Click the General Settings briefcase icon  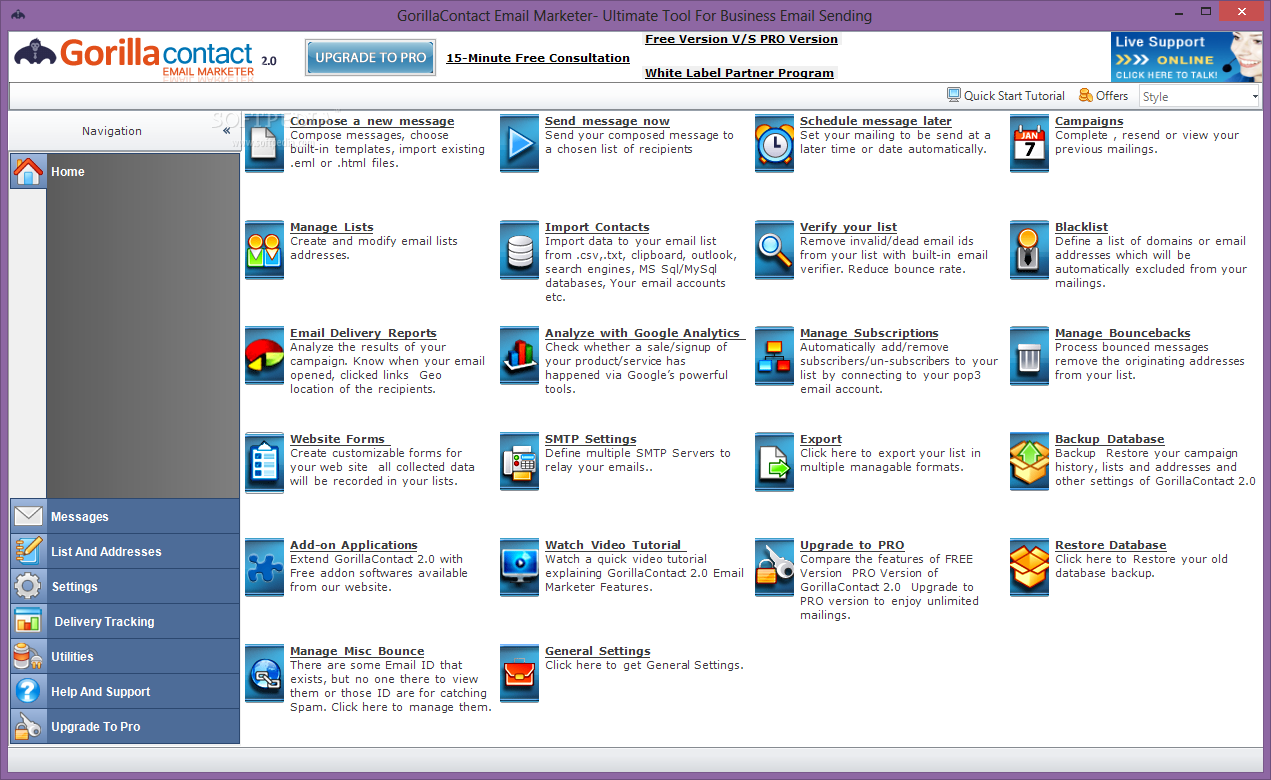520,674
